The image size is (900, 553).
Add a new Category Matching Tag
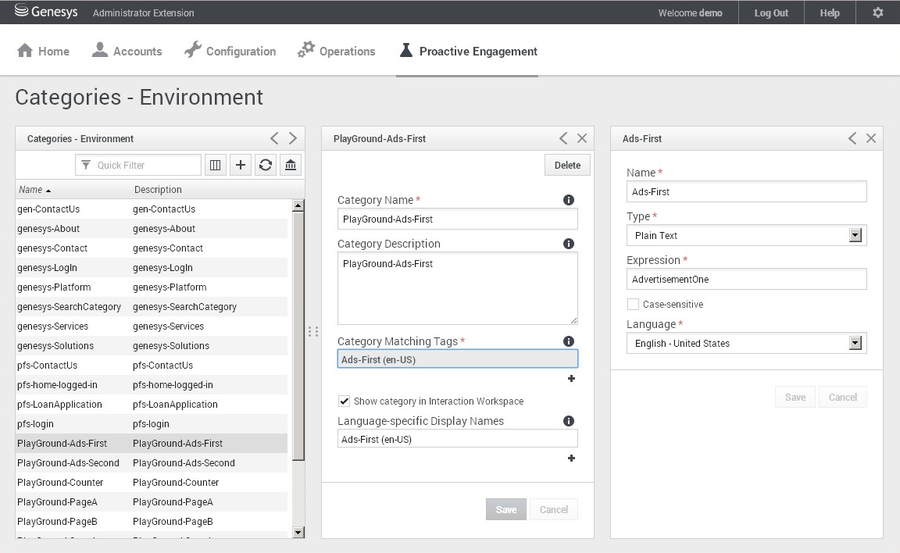pos(571,378)
